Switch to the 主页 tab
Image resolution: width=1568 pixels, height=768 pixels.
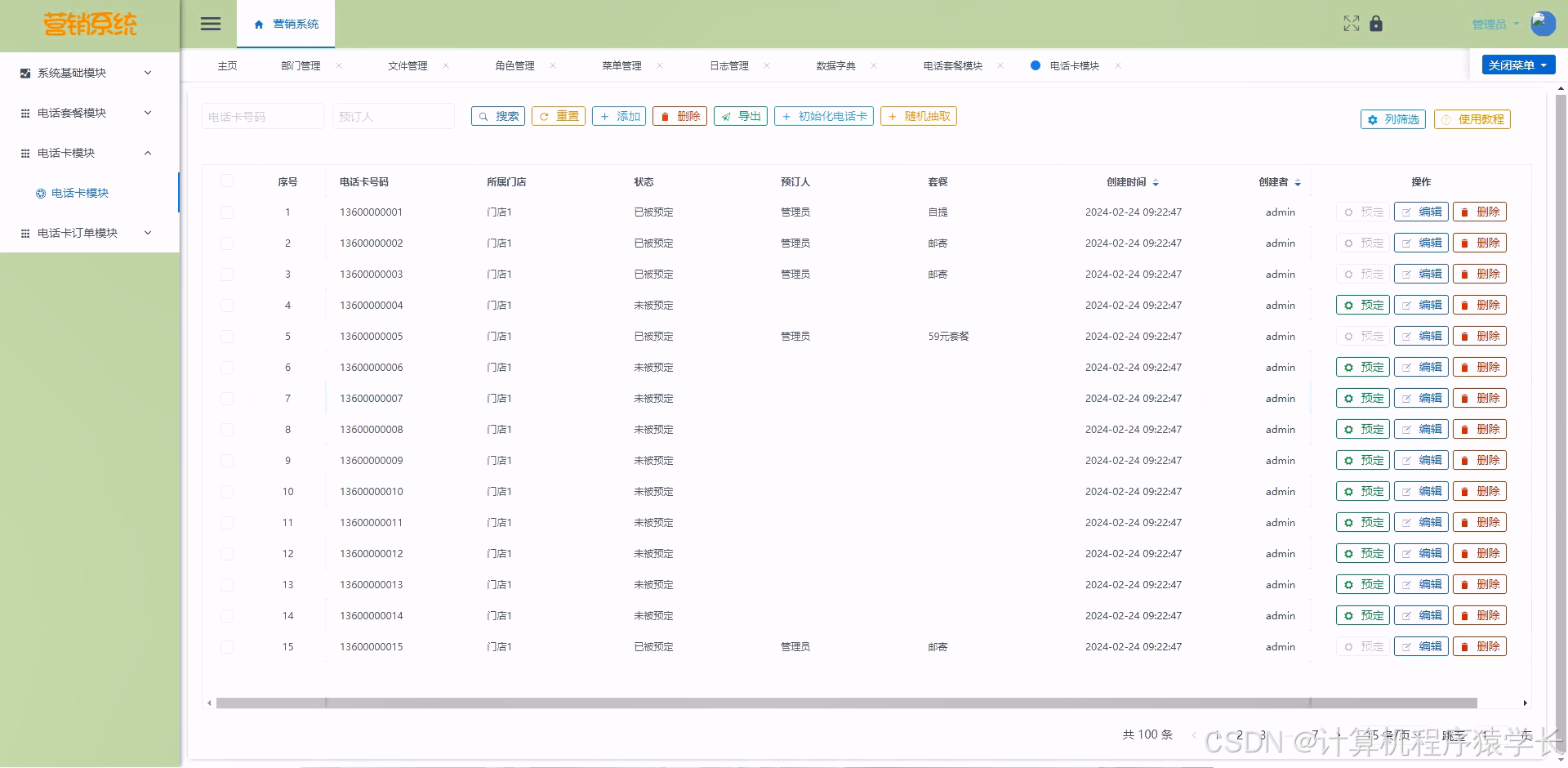[x=227, y=66]
